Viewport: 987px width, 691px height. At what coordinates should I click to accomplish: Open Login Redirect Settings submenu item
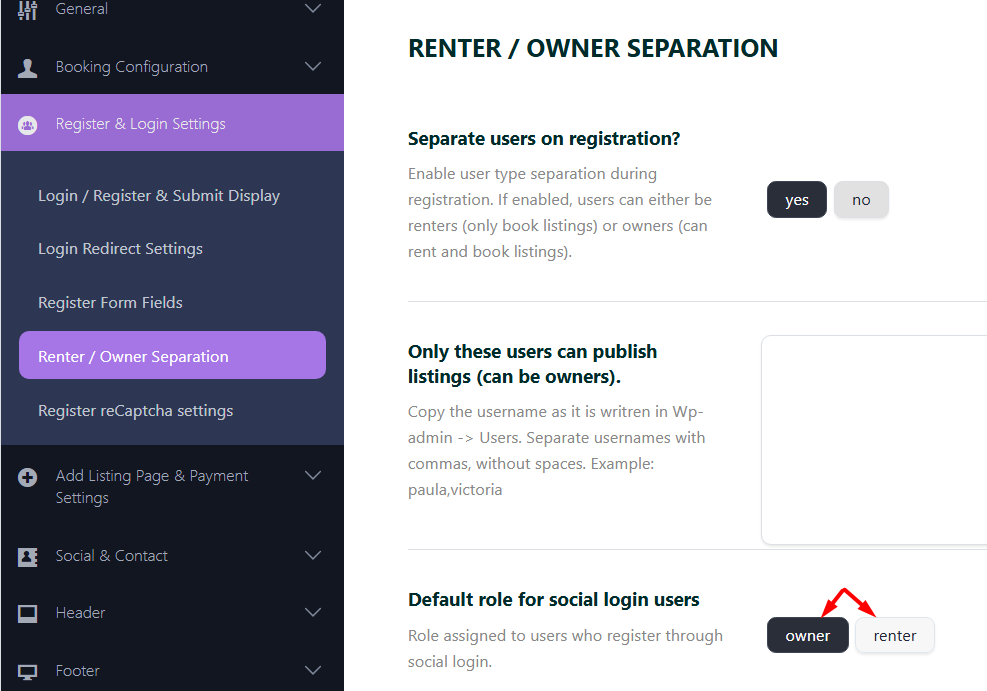120,249
